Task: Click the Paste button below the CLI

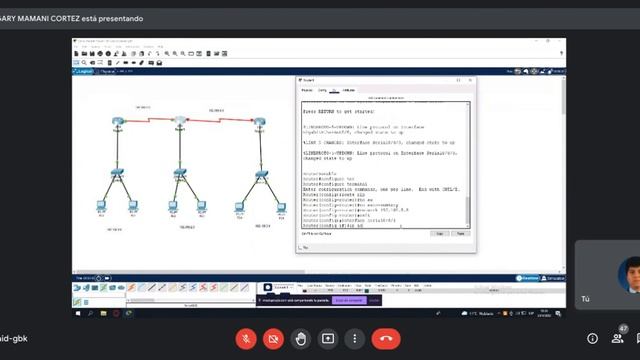Action: click(x=461, y=233)
